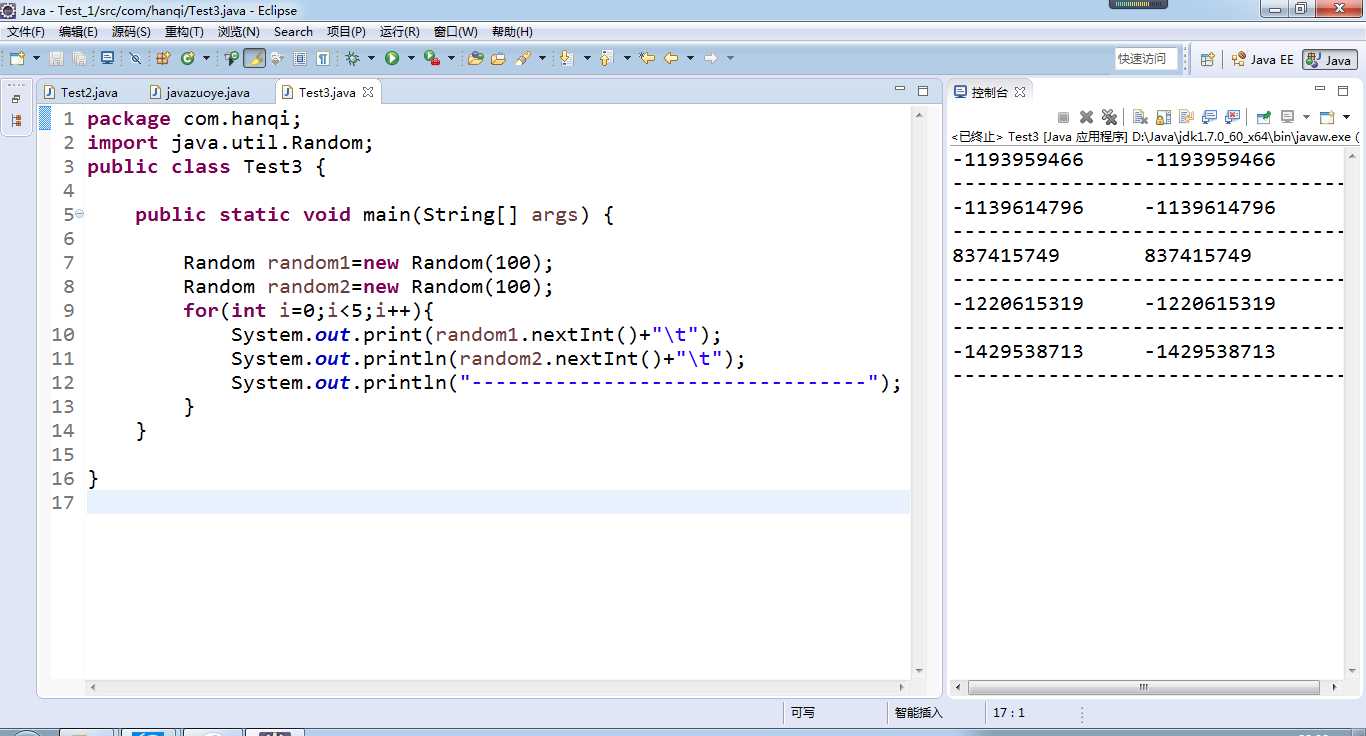
Task: Restore the minimized view in left sidebar
Action: (x=16, y=99)
